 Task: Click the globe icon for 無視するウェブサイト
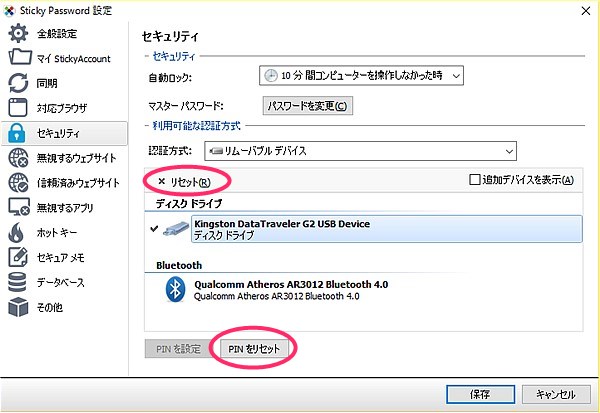pos(18,158)
